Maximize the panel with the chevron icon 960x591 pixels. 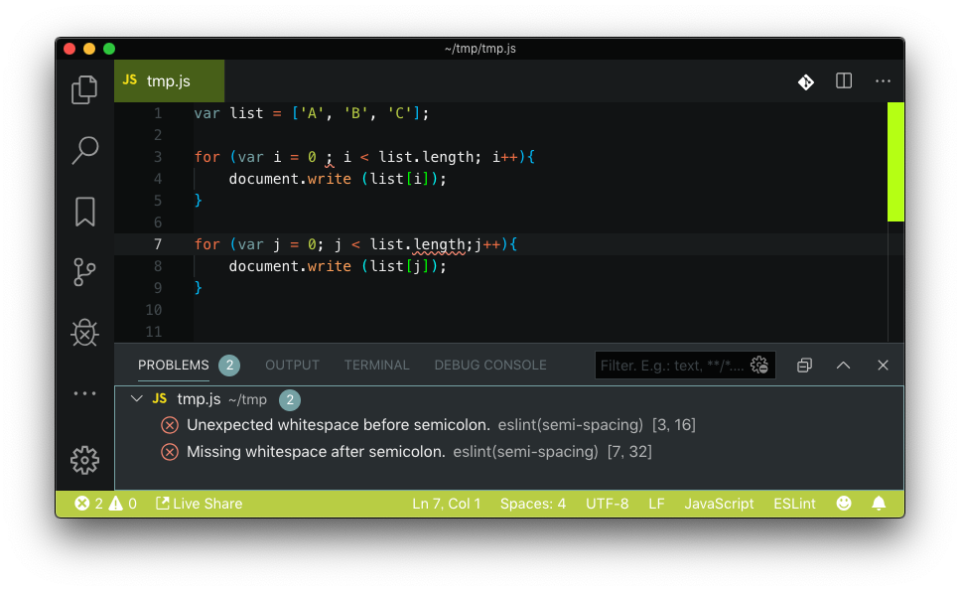point(843,365)
